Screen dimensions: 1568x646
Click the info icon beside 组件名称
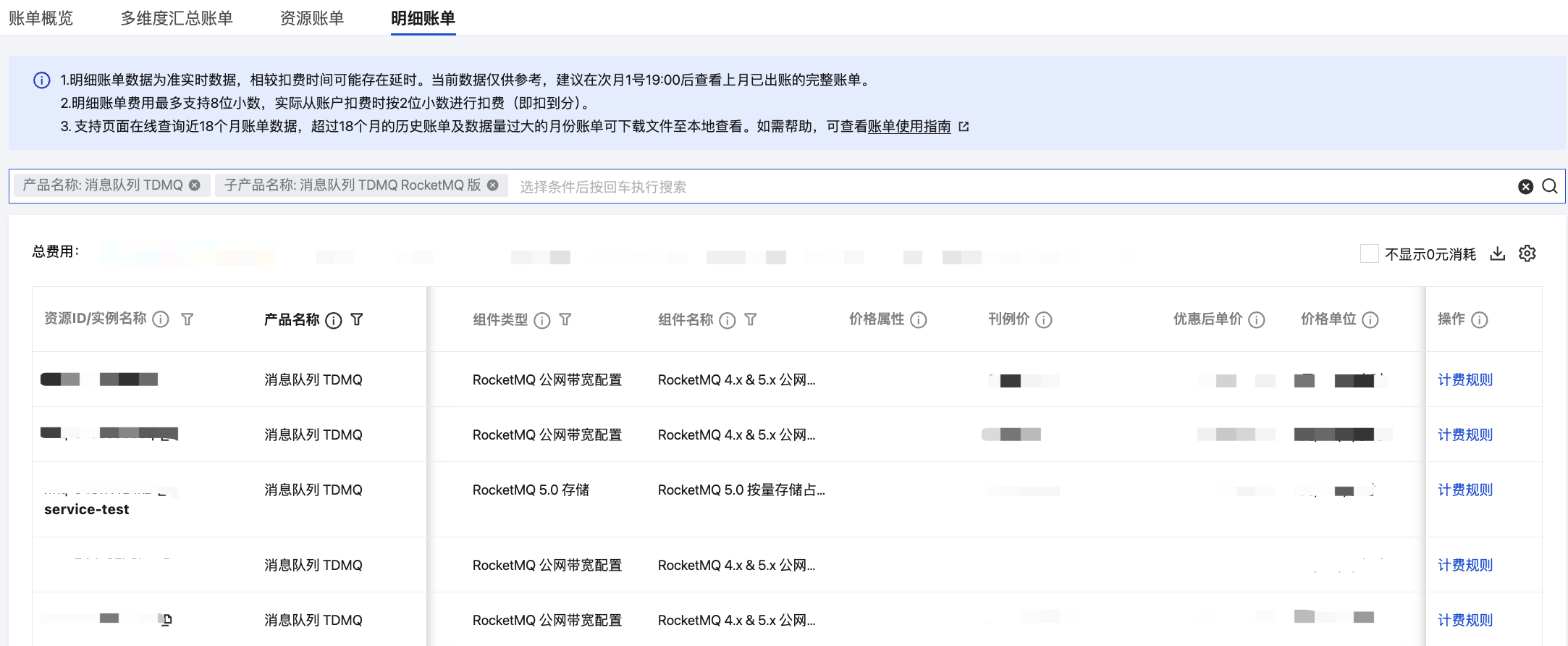(x=727, y=320)
